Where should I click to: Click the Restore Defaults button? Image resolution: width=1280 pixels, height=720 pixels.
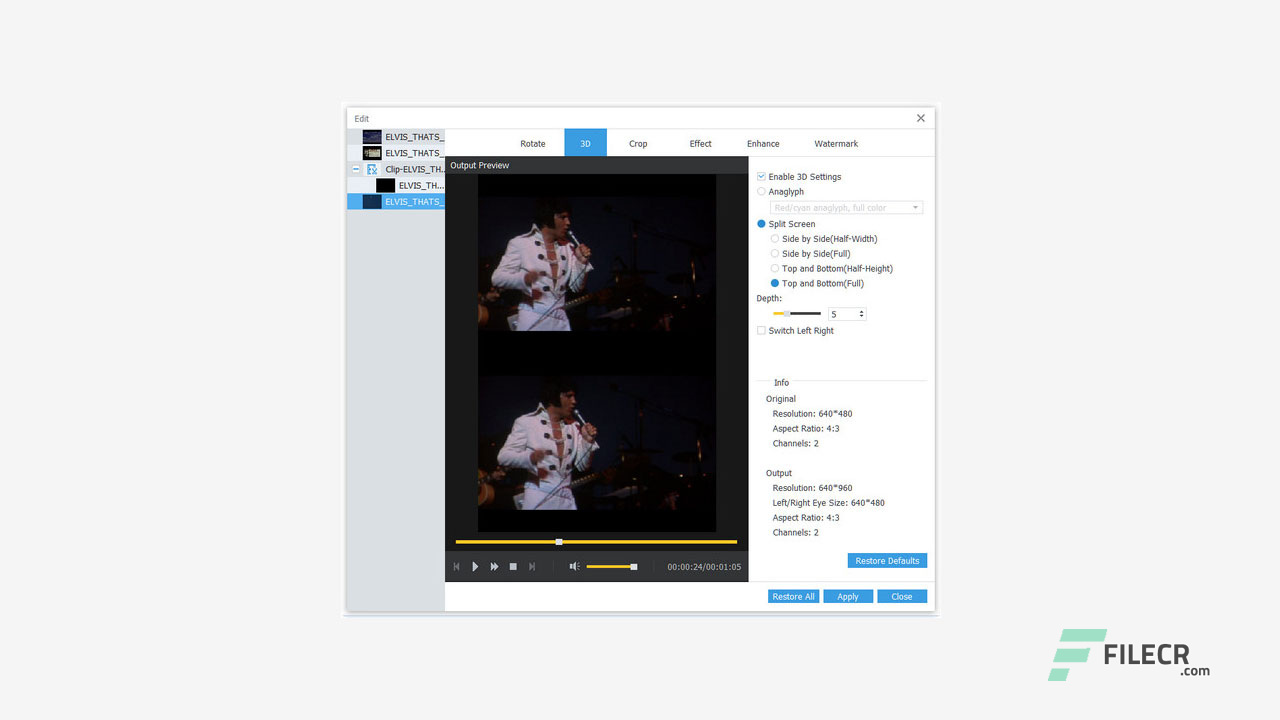tap(887, 561)
